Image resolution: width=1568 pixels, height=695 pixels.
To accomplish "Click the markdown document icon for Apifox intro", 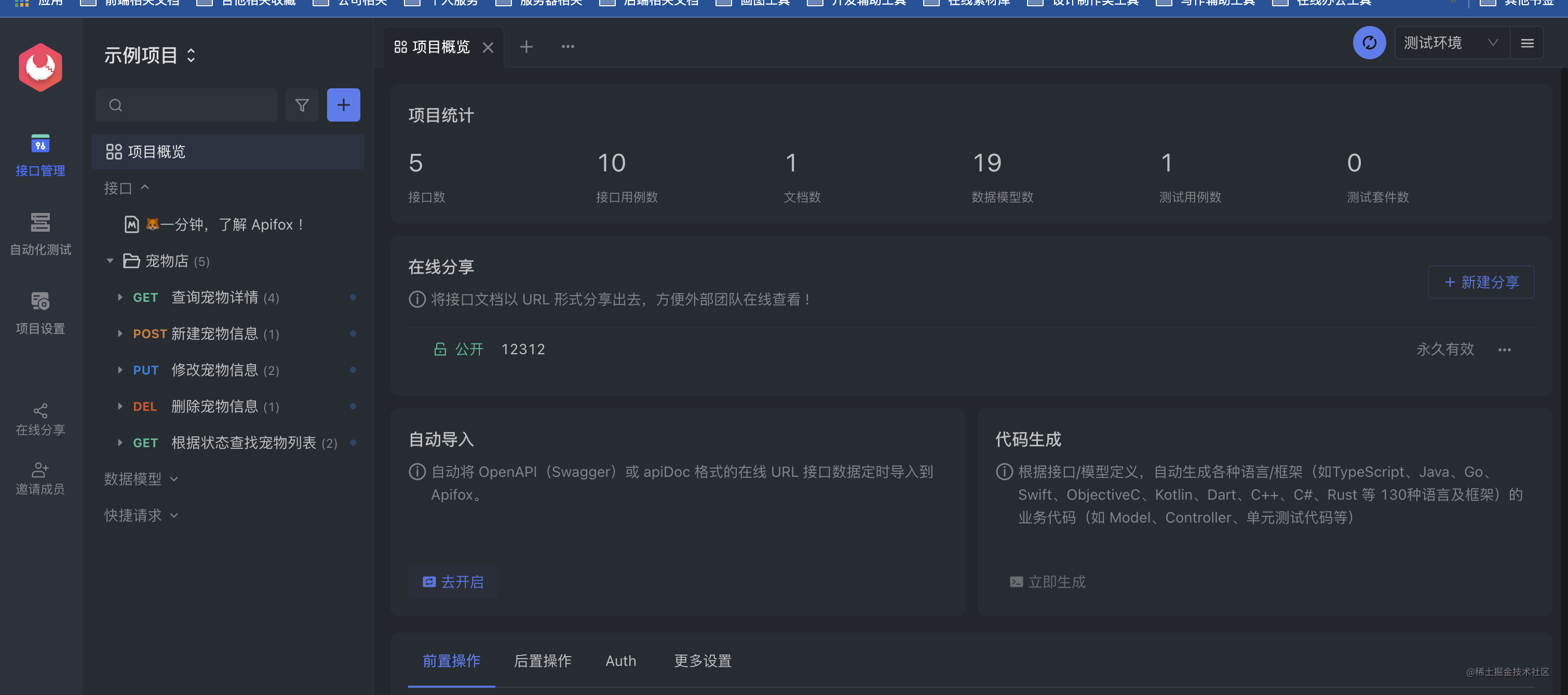I will [x=131, y=225].
